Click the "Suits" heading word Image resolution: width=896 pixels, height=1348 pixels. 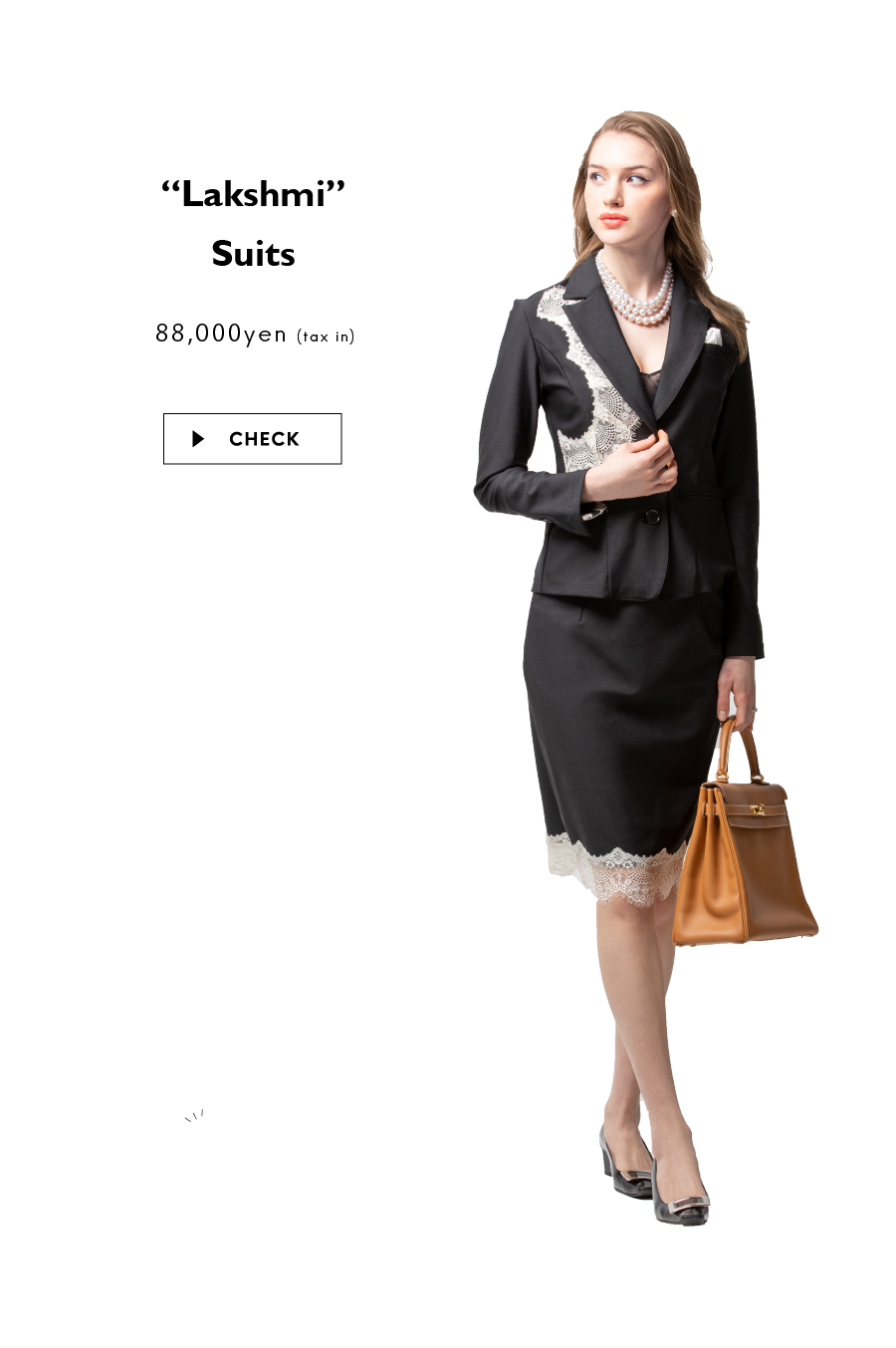click(x=254, y=254)
